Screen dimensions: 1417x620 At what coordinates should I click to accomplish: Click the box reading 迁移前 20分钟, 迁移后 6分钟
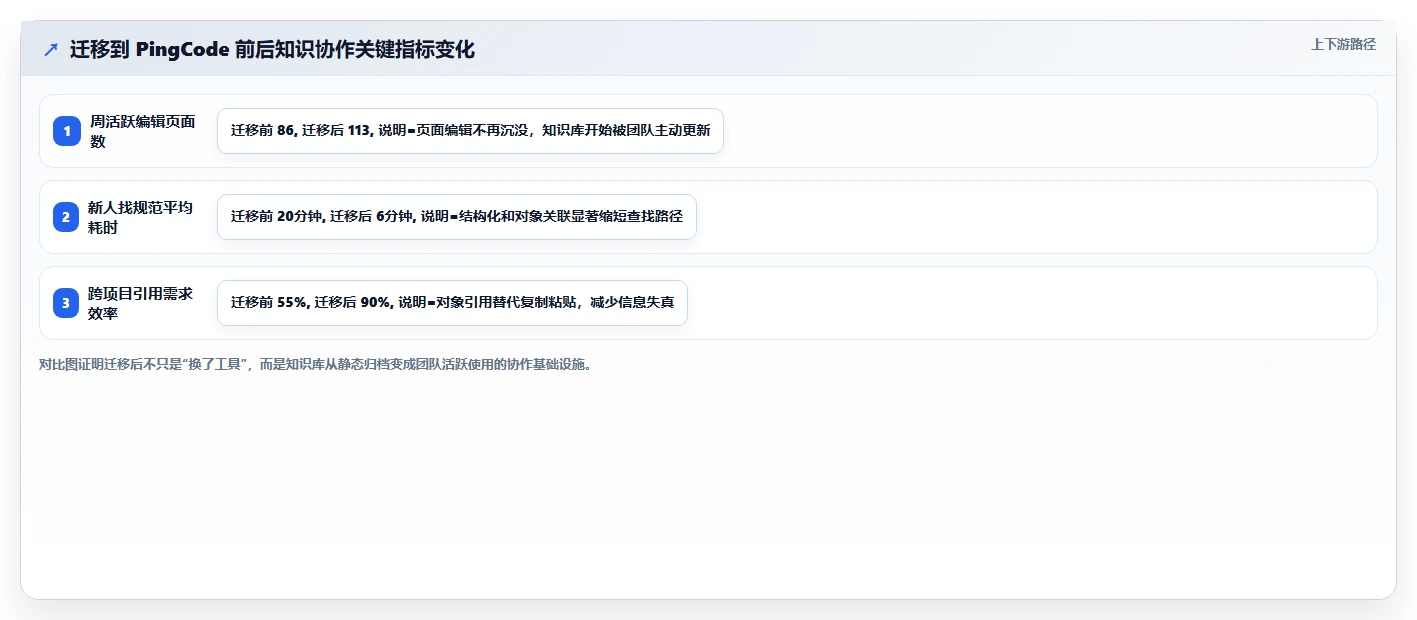(x=456, y=217)
